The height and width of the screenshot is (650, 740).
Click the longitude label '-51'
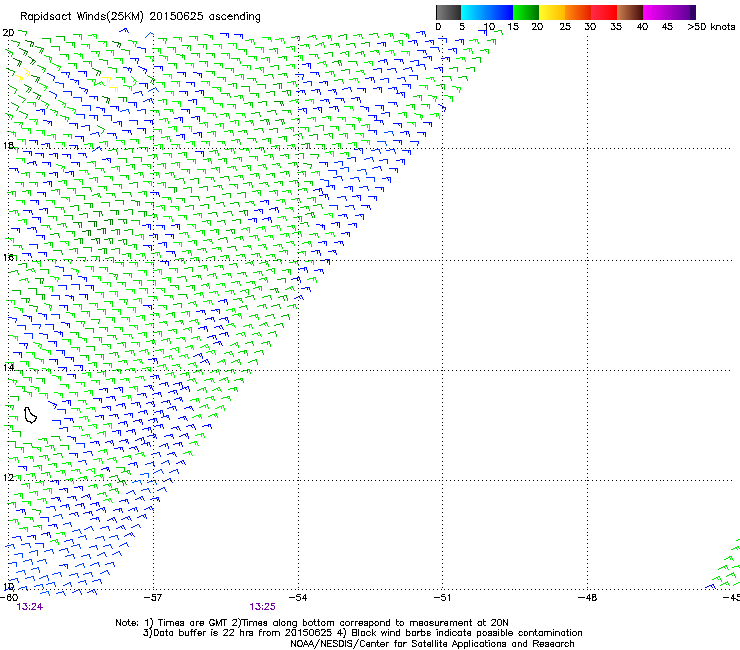tap(442, 598)
